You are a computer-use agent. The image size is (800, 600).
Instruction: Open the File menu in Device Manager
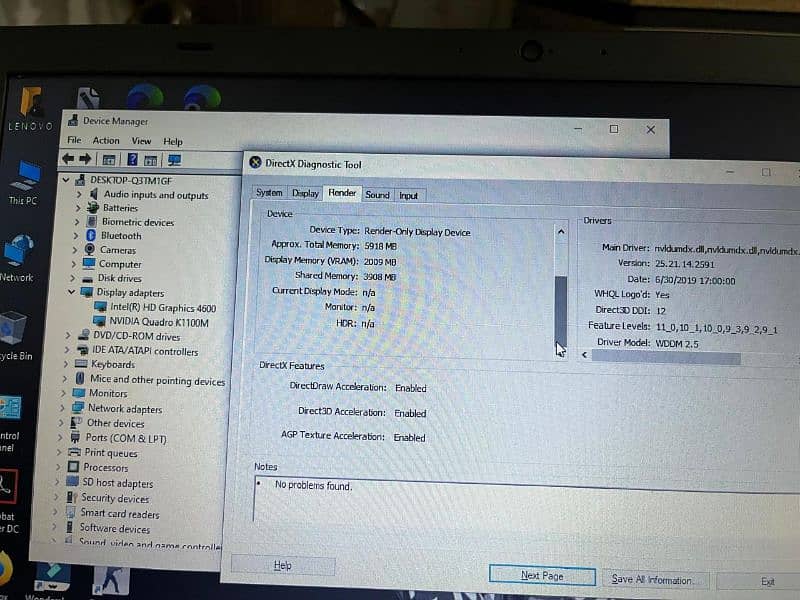pos(74,140)
